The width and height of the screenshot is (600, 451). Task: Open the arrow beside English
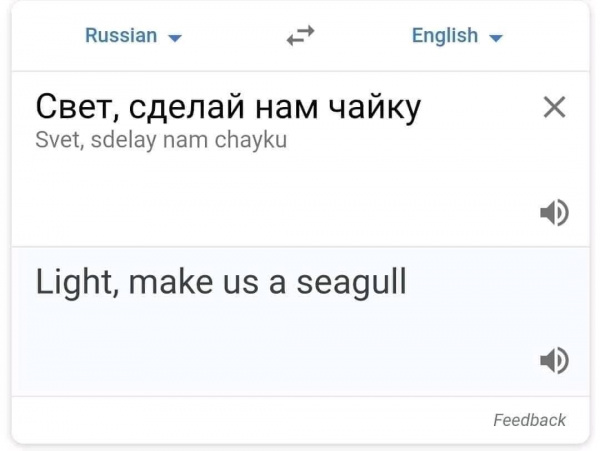496,38
